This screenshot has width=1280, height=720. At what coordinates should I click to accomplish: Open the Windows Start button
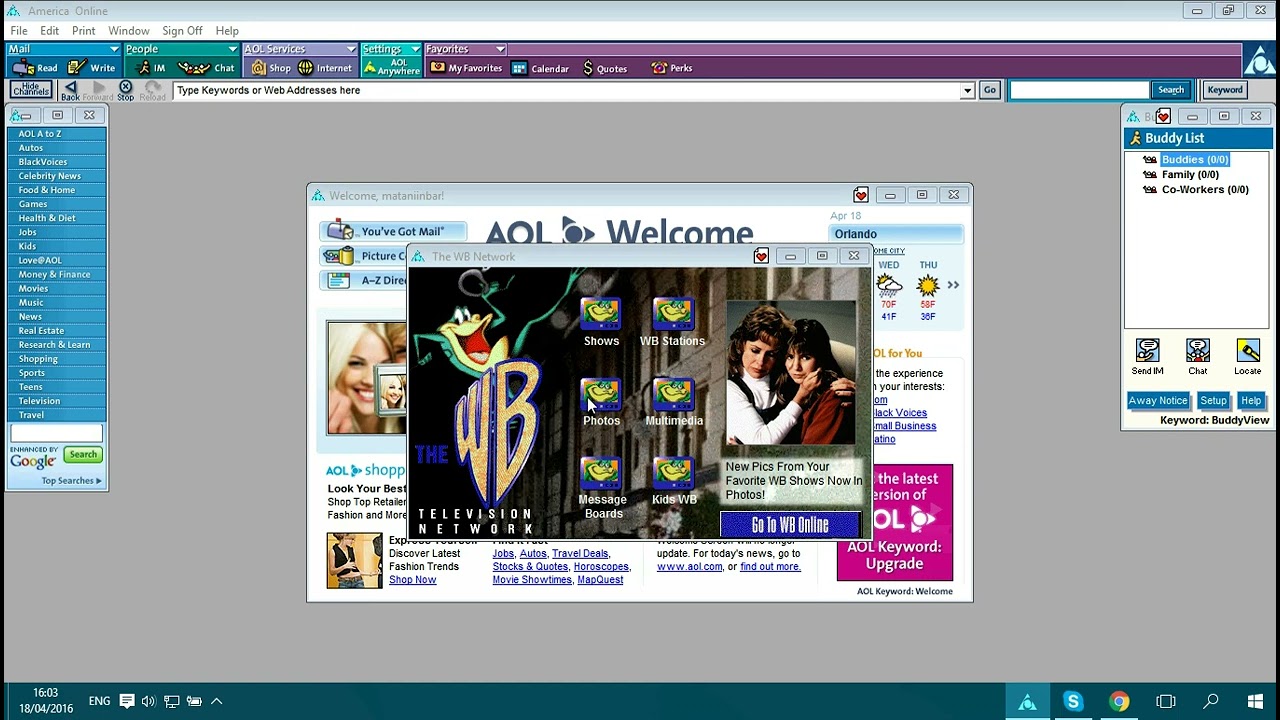click(x=1256, y=702)
